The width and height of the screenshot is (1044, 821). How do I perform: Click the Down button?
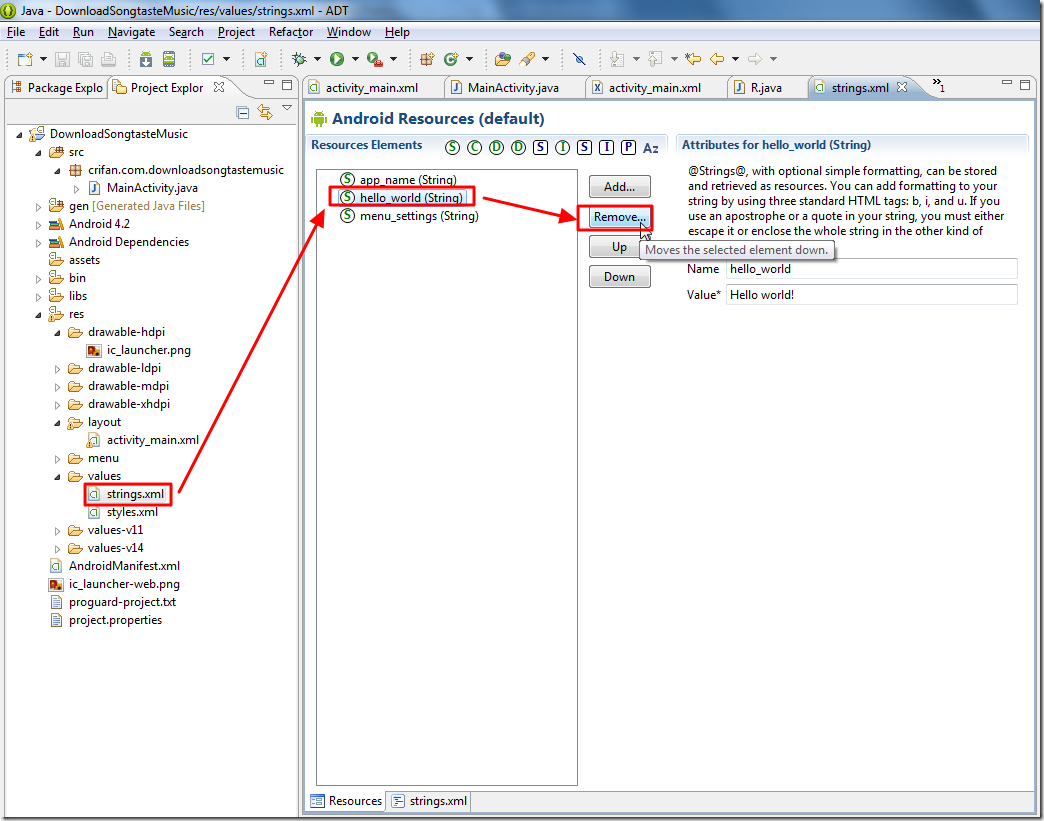(620, 277)
